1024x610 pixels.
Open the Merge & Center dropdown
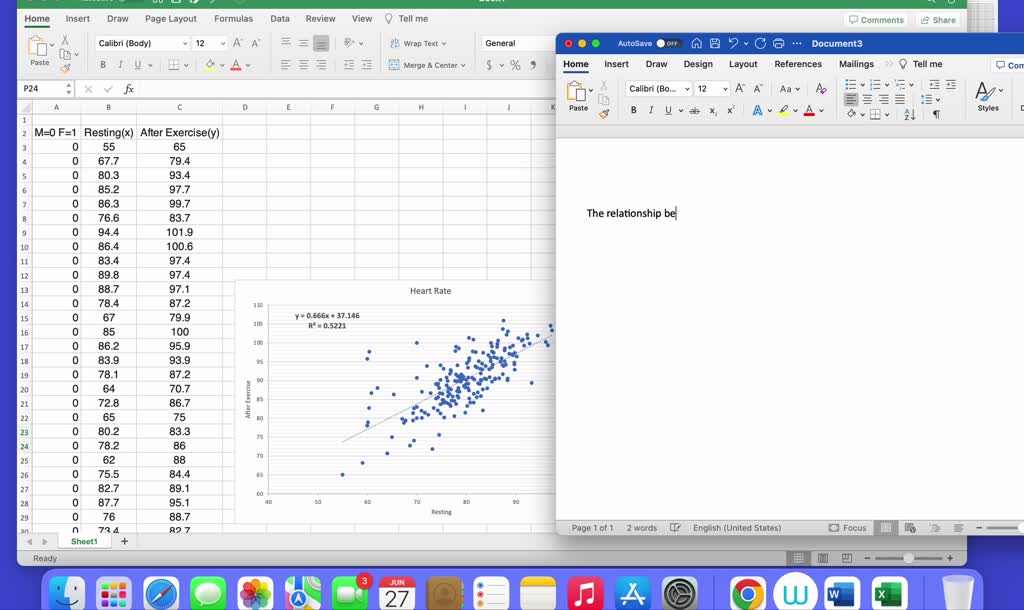tap(463, 64)
